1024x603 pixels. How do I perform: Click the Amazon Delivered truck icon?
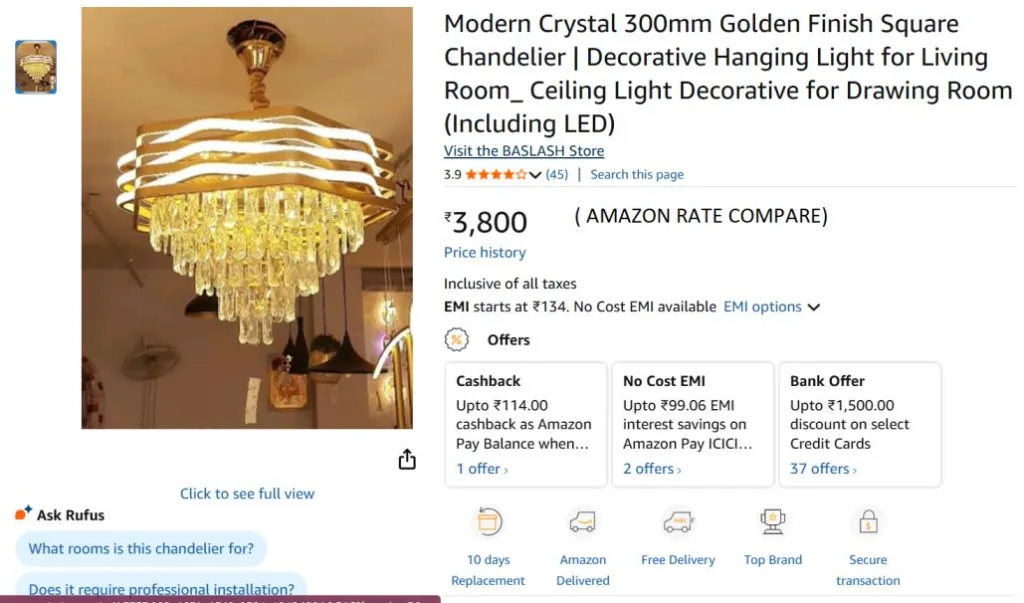click(x=582, y=522)
